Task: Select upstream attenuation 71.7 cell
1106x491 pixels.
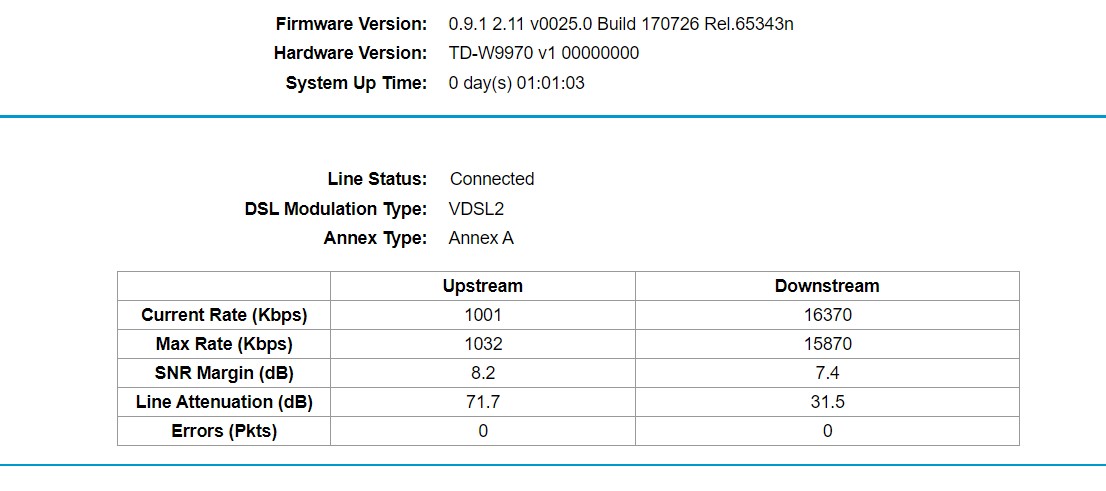Action: click(x=482, y=402)
